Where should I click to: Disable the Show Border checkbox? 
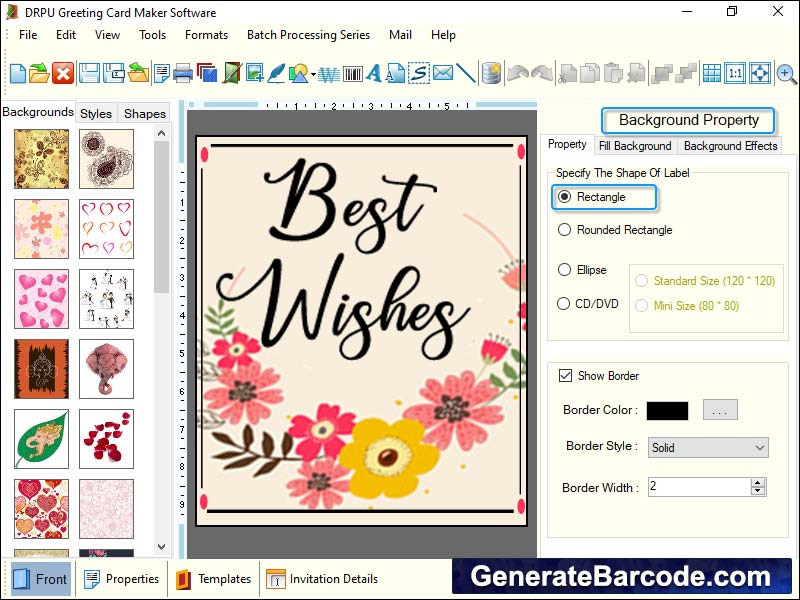pos(566,375)
